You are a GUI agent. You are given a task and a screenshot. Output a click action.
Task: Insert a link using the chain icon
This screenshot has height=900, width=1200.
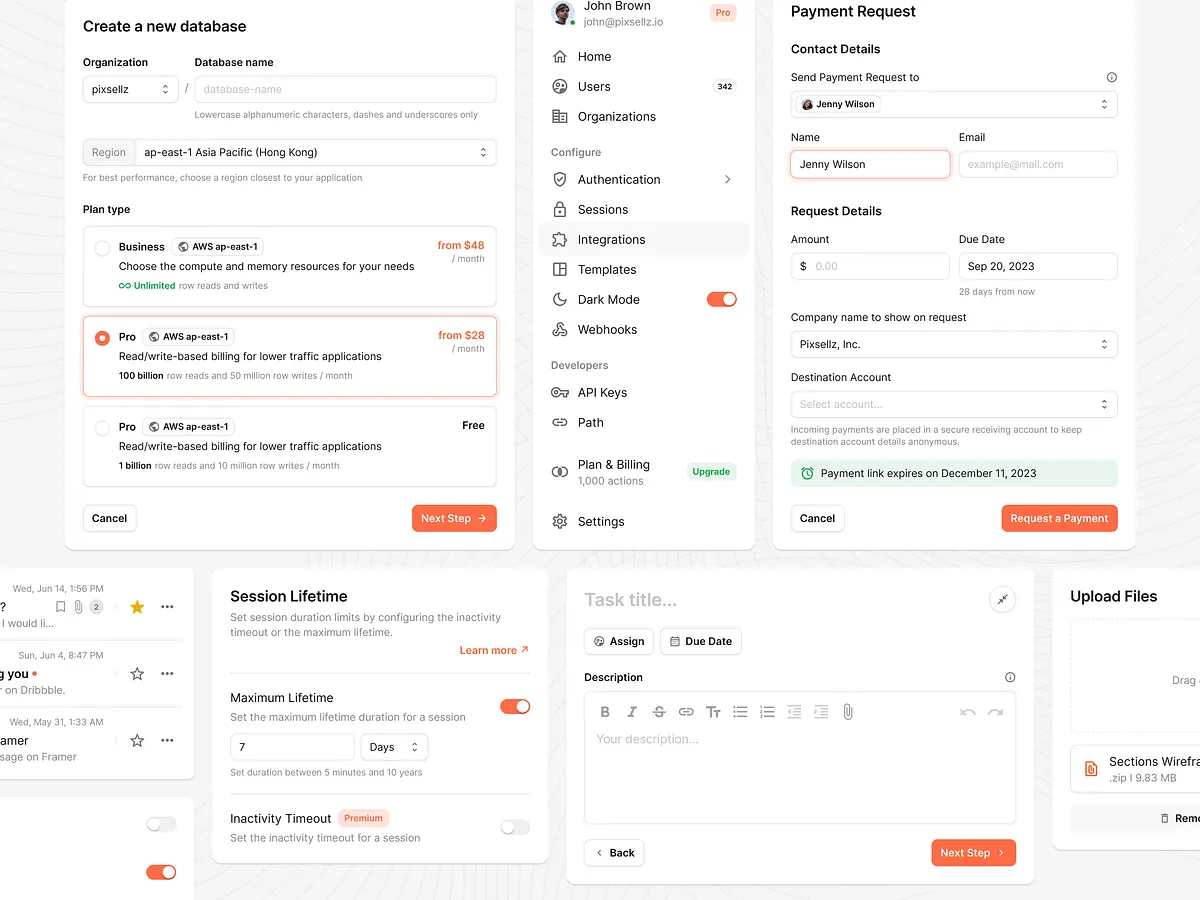(686, 711)
